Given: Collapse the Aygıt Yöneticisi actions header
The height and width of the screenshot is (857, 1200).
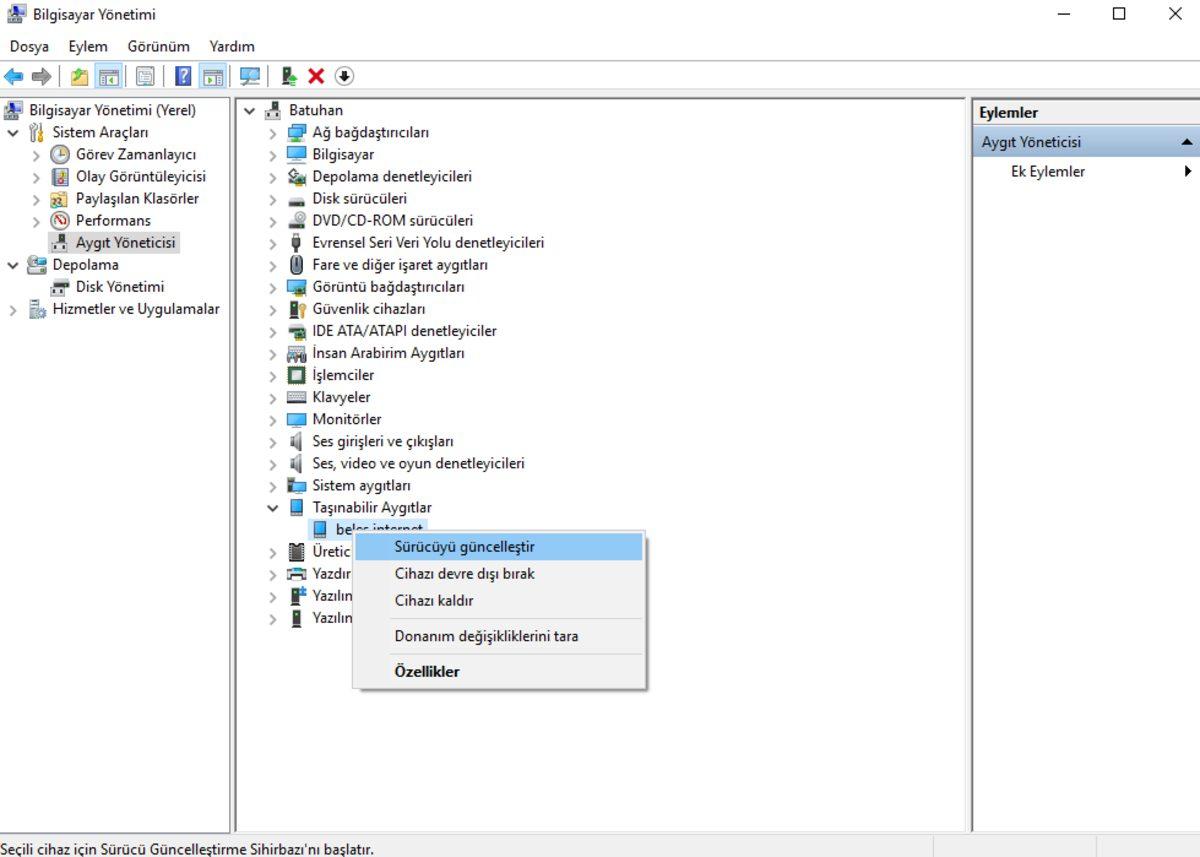Looking at the screenshot, I should 1187,142.
